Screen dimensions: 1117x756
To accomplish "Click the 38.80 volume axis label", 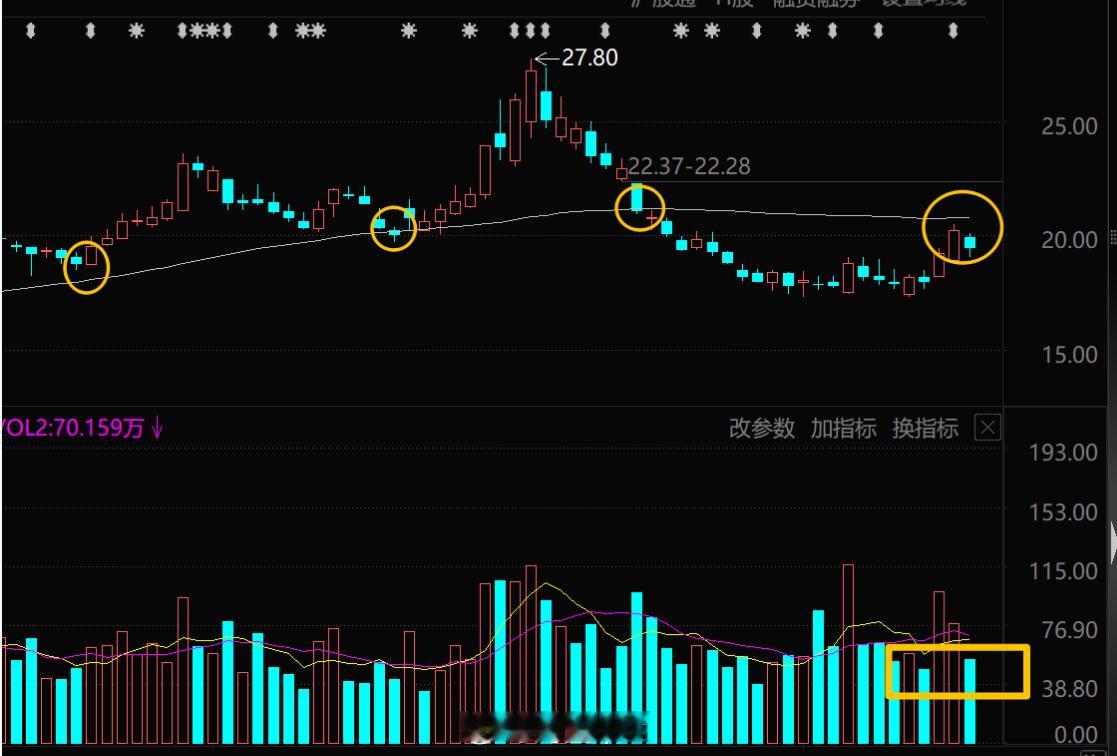I will pyautogui.click(x=1069, y=689).
